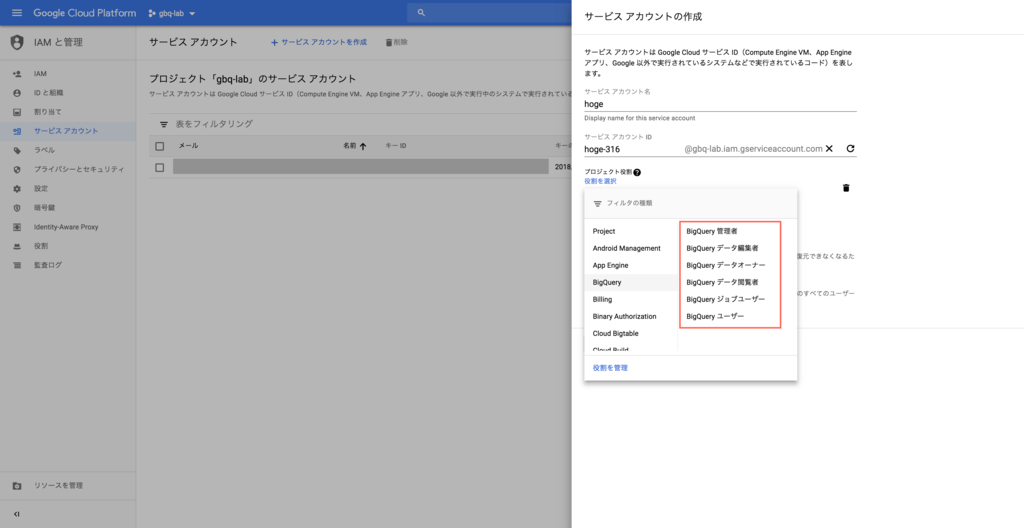Viewport: 1024px width, 528px height.
Task: Click サービス アカウントを作成 button
Action: pyautogui.click(x=319, y=42)
